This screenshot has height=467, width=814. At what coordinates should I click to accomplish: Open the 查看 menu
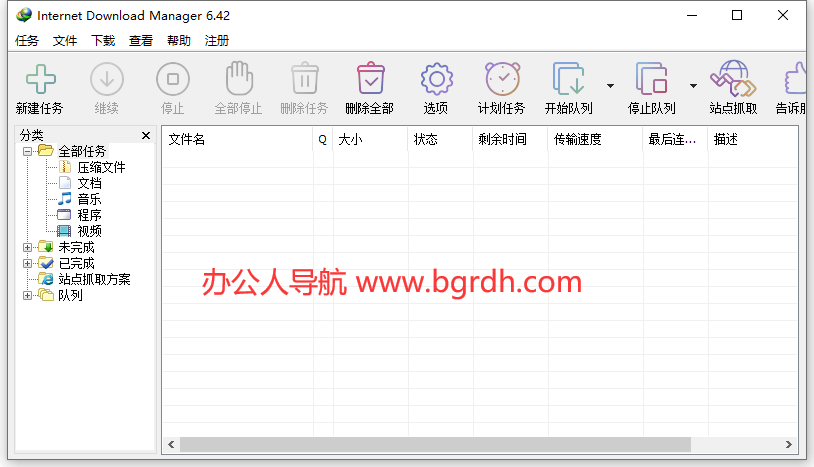[x=141, y=40]
